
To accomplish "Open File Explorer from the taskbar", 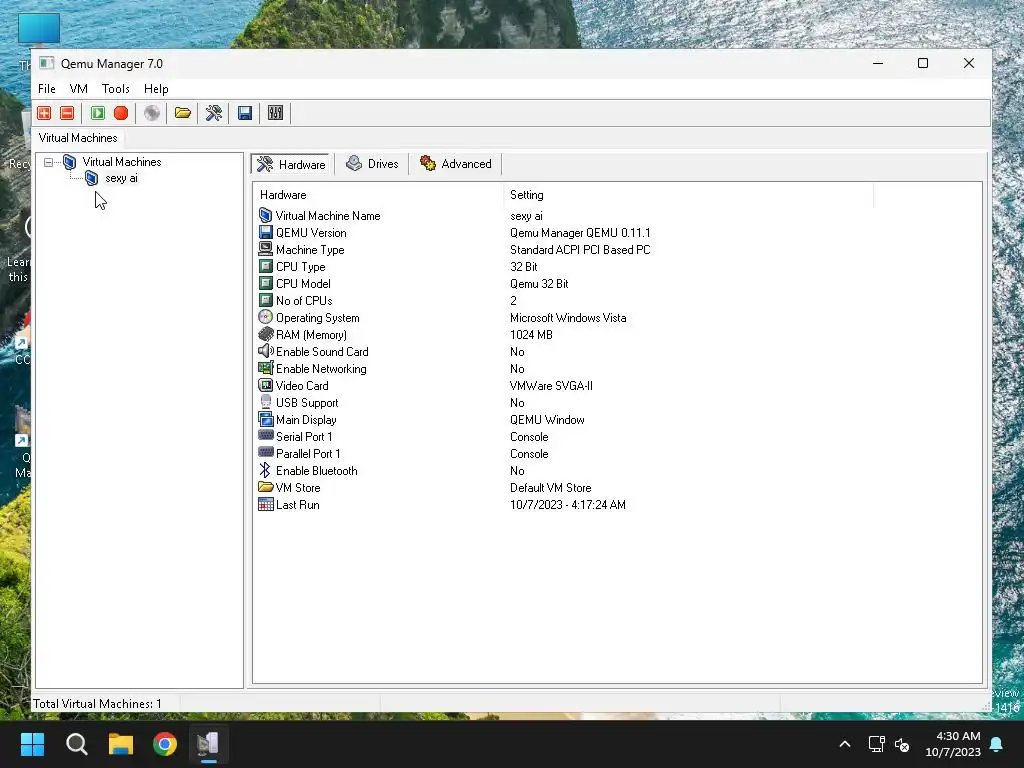I will pyautogui.click(x=121, y=744).
